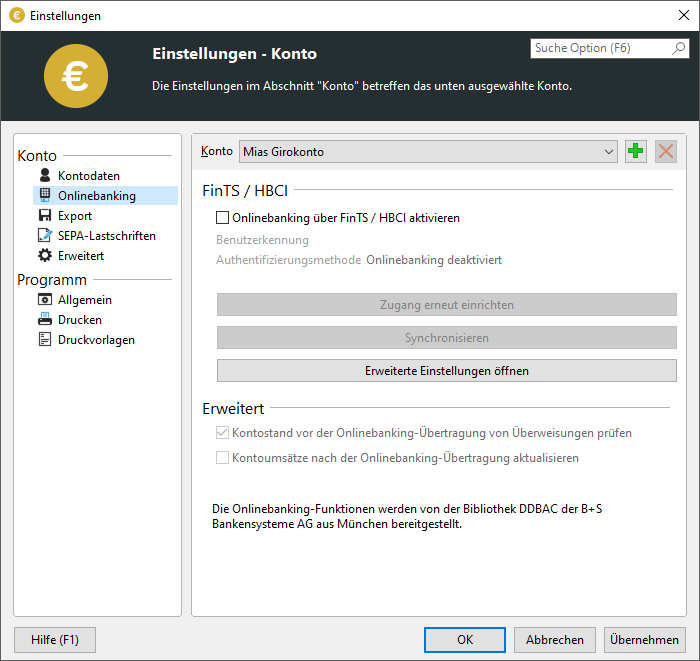This screenshot has height=661, width=700.
Task: Click the Programm sidebar group heading
Action: tap(52, 280)
